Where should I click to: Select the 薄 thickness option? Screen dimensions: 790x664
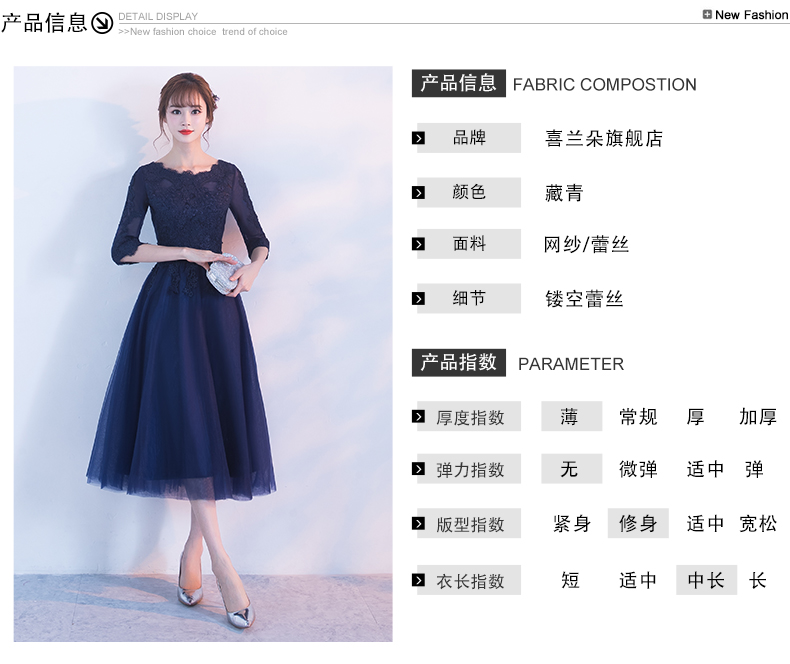coord(571,416)
